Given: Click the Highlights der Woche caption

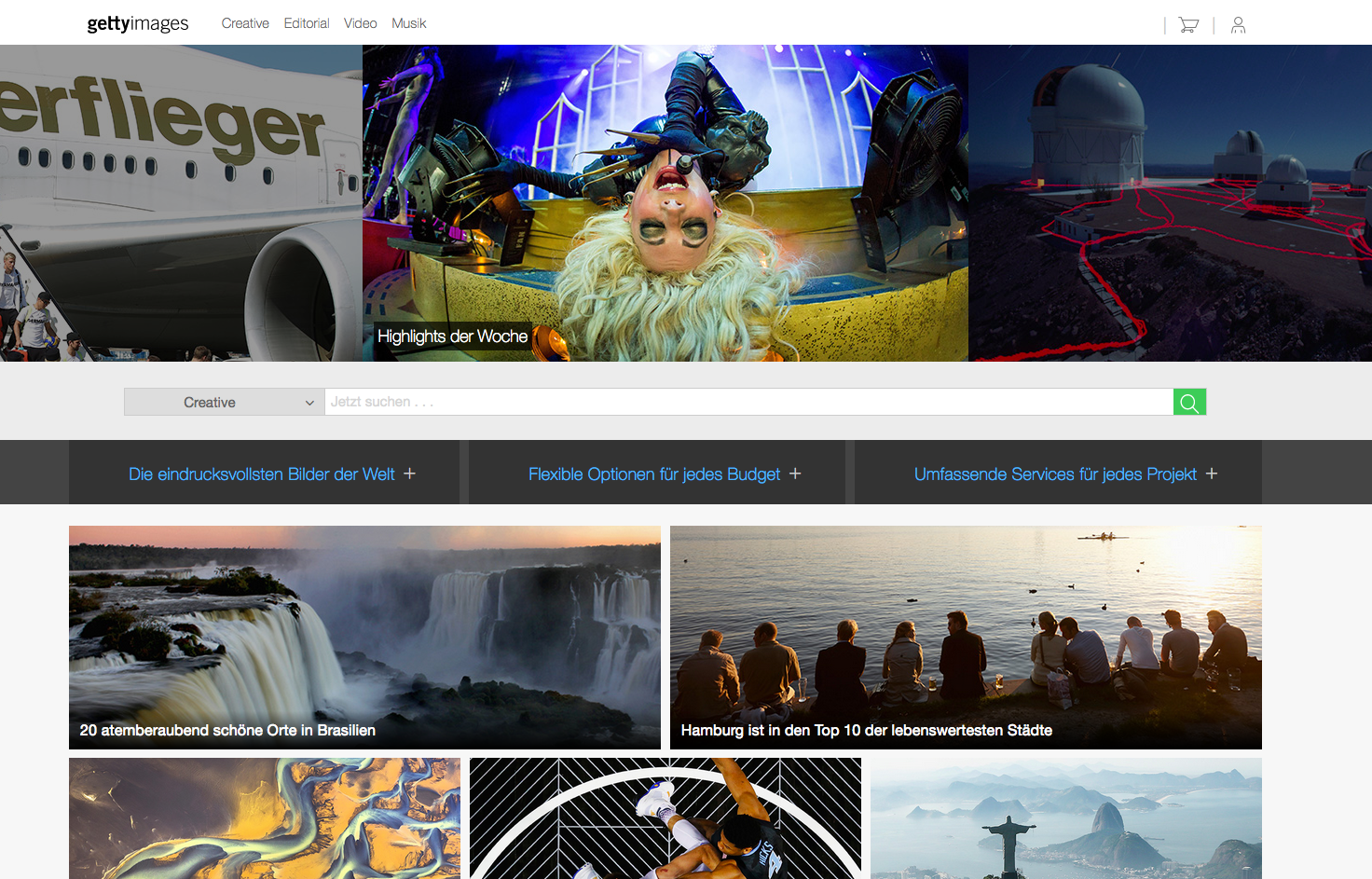Looking at the screenshot, I should [x=453, y=336].
